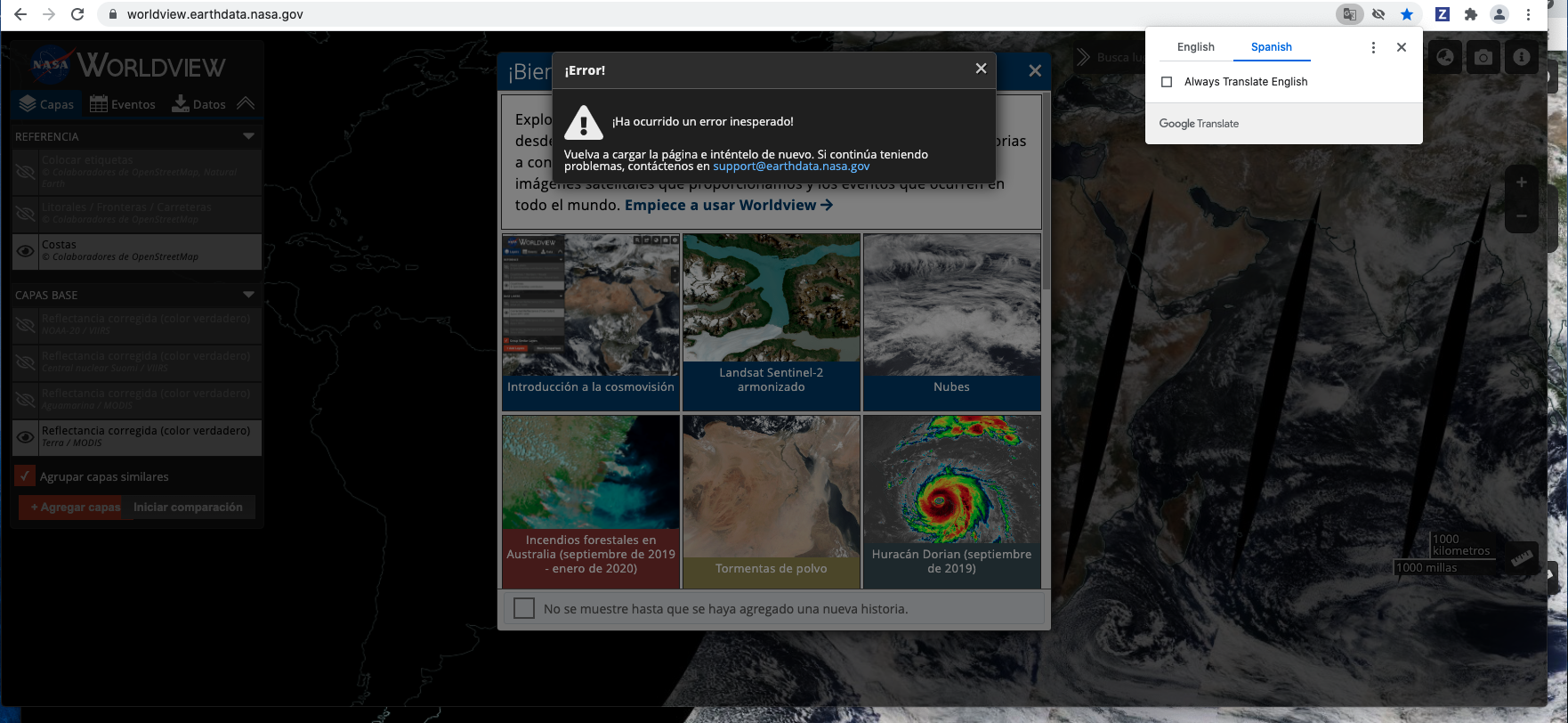Viewport: 1568px width, 723px height.
Task: Click the Google Translate icon in address bar
Action: 1350,14
